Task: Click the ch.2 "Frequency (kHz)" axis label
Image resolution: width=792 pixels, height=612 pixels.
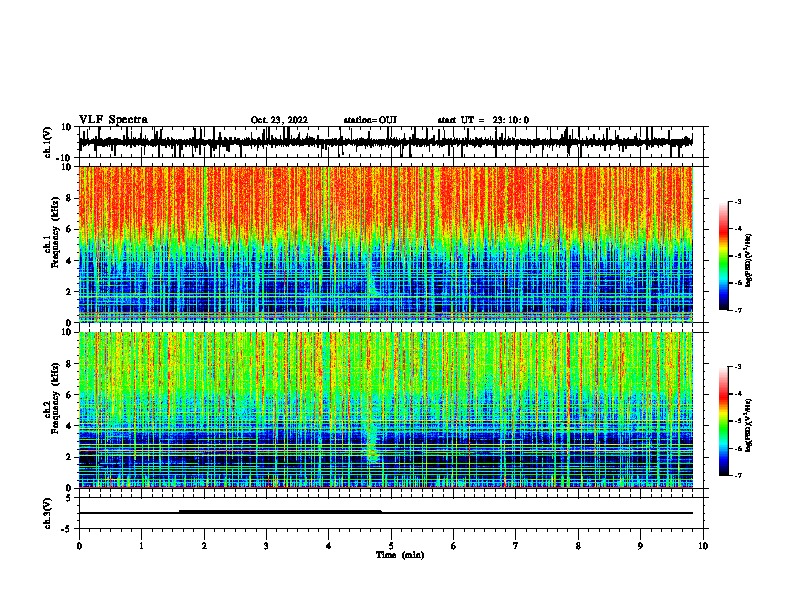Action: click(x=55, y=398)
